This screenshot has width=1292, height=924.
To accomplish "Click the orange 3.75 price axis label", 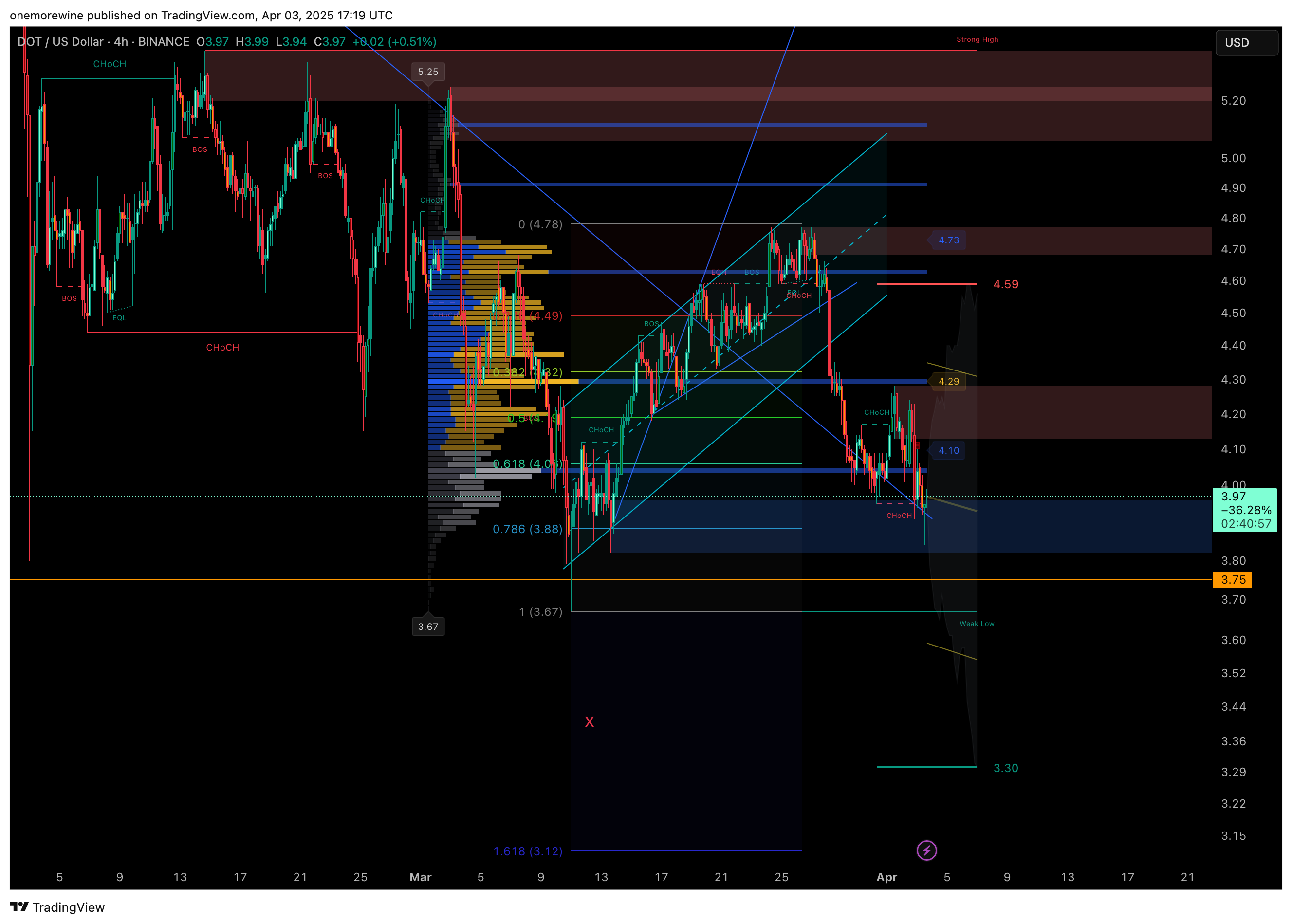I will (x=1232, y=580).
